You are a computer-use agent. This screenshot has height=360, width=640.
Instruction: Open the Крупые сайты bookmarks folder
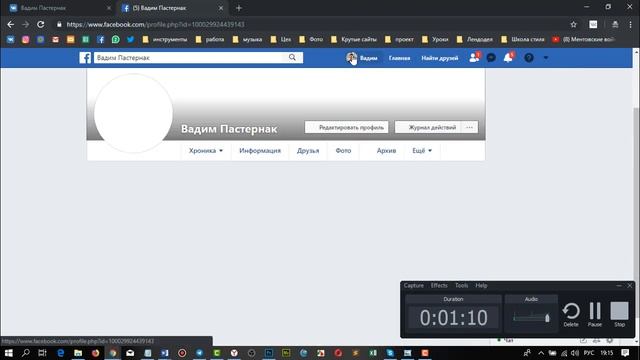click(354, 40)
